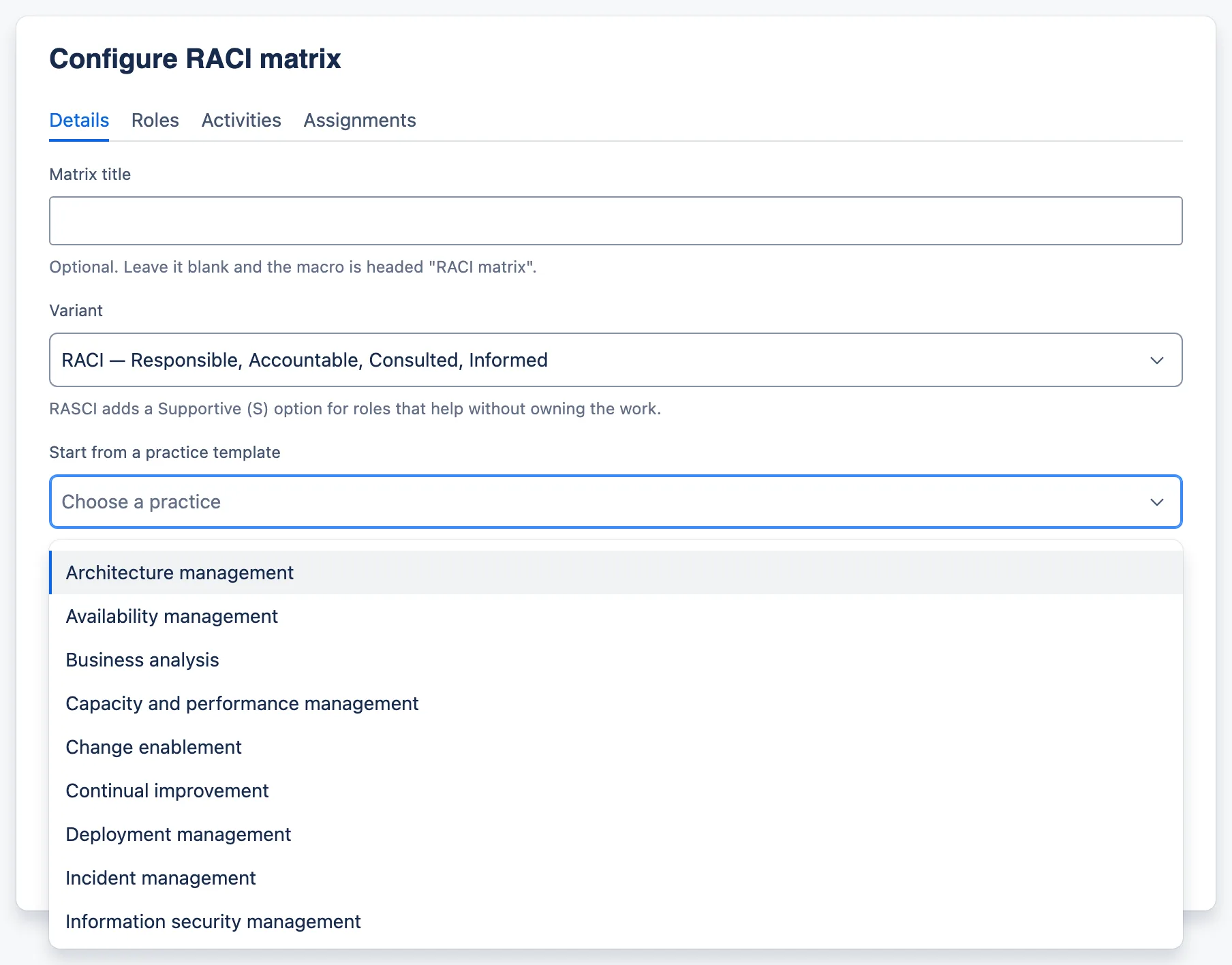This screenshot has width=1232, height=965.
Task: Pick Business analysis practice
Action: coord(616,660)
